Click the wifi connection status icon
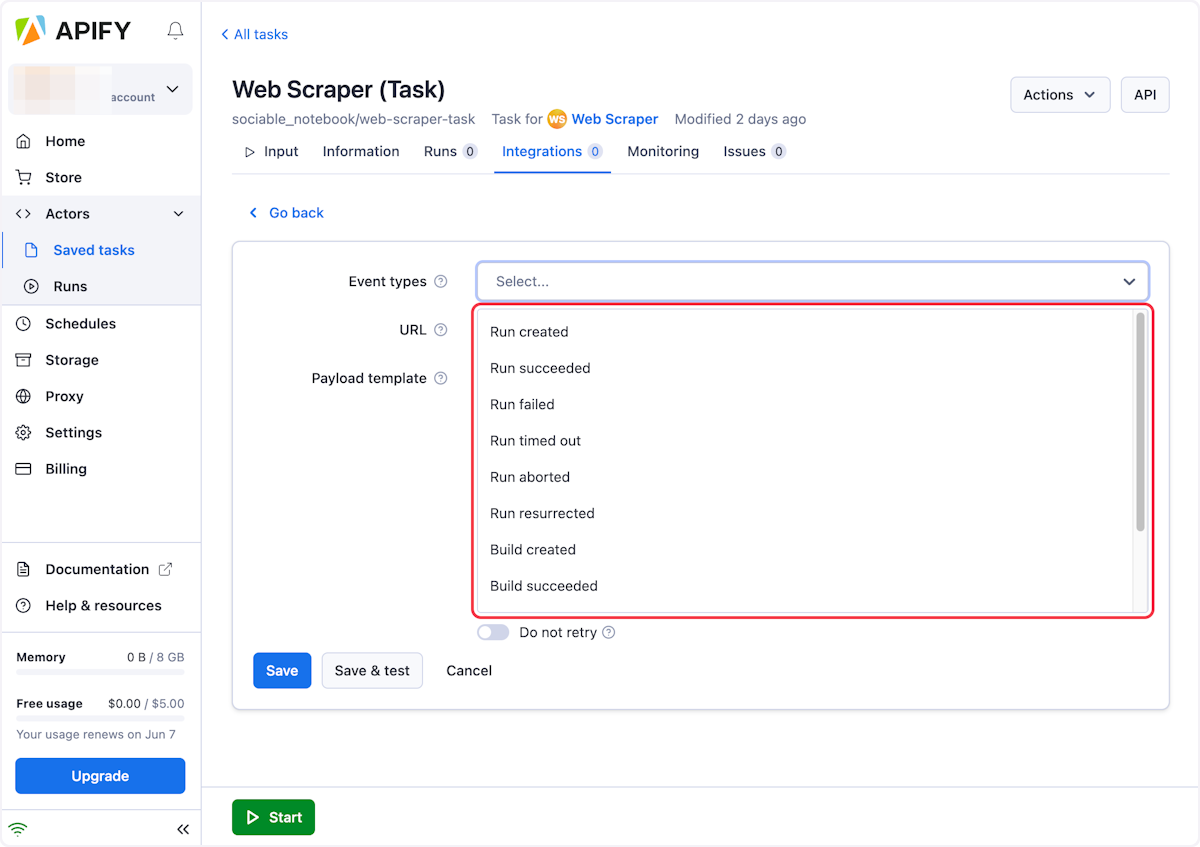 pyautogui.click(x=18, y=829)
